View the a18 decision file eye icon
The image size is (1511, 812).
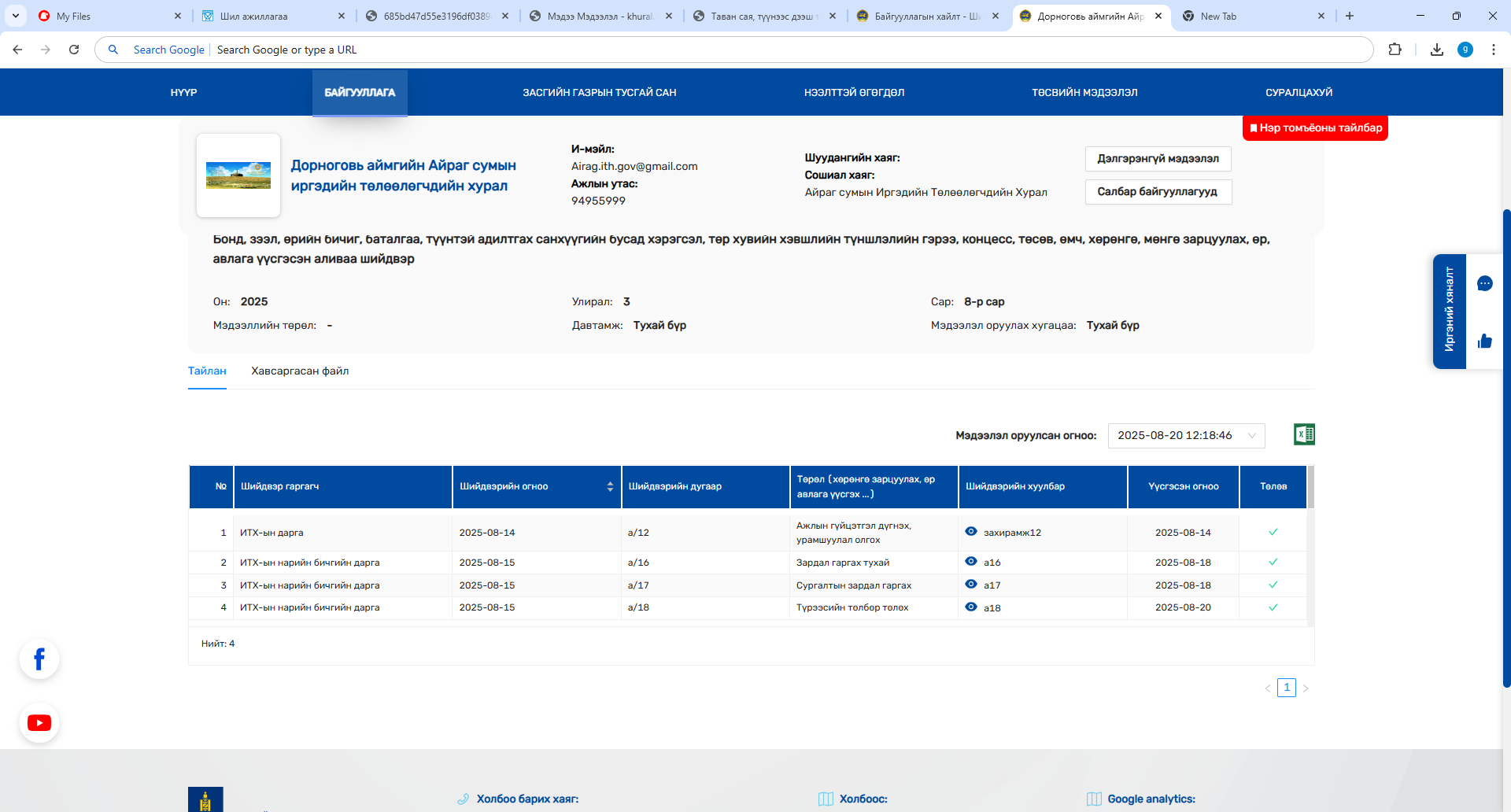click(971, 607)
